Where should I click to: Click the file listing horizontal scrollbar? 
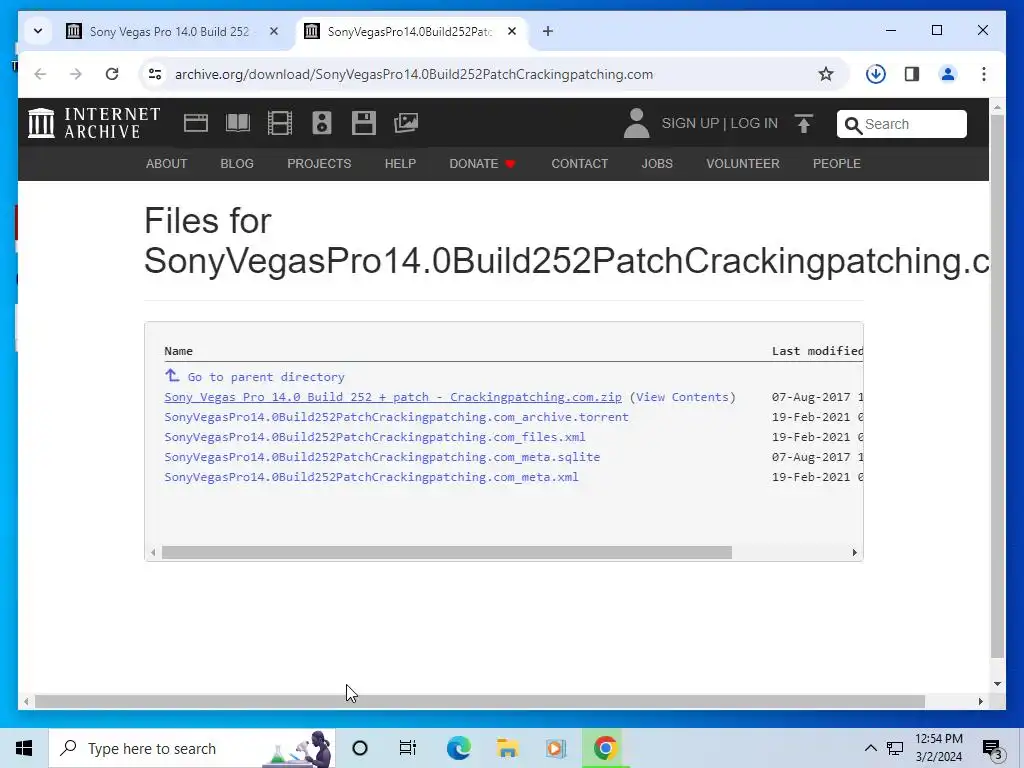[x=447, y=552]
